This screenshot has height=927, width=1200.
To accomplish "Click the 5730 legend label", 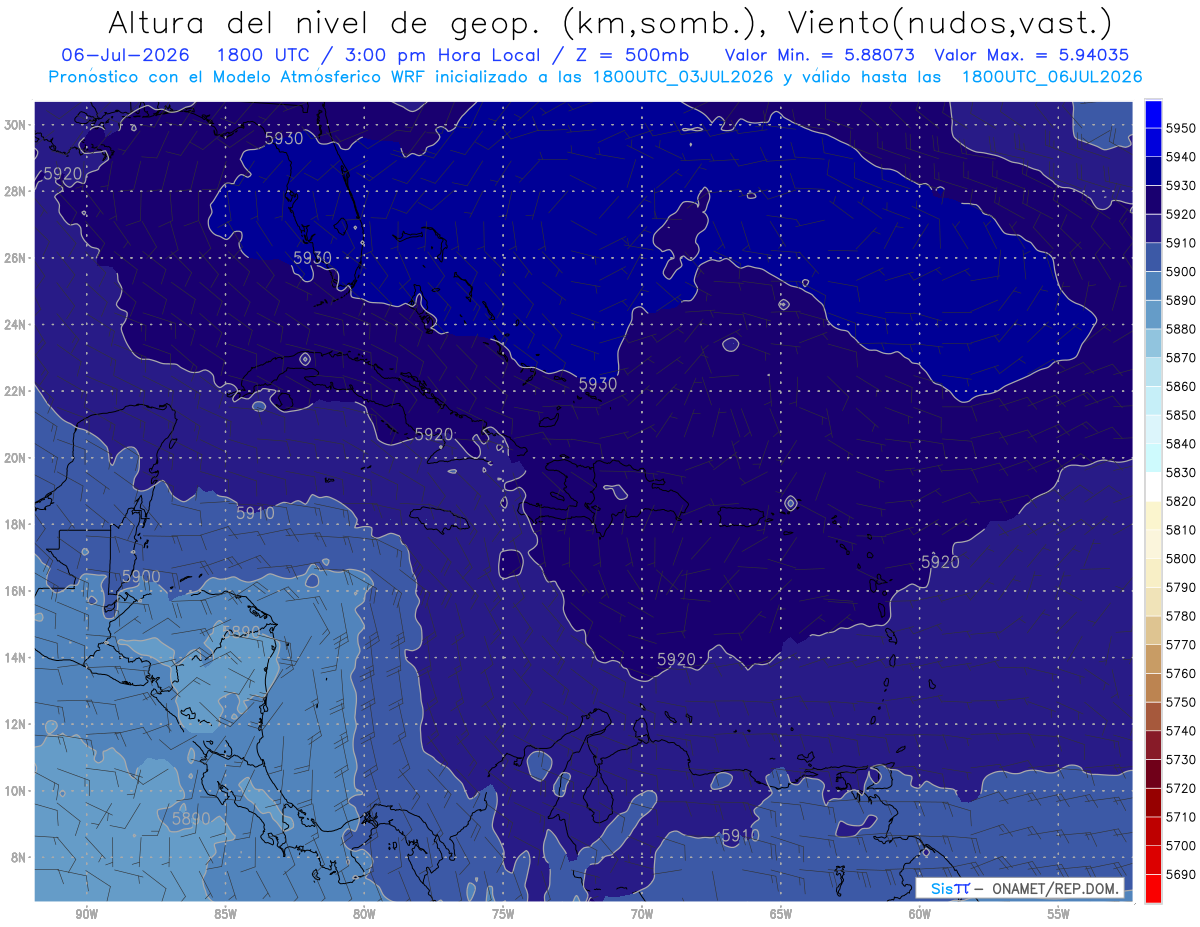I will tap(1181, 759).
